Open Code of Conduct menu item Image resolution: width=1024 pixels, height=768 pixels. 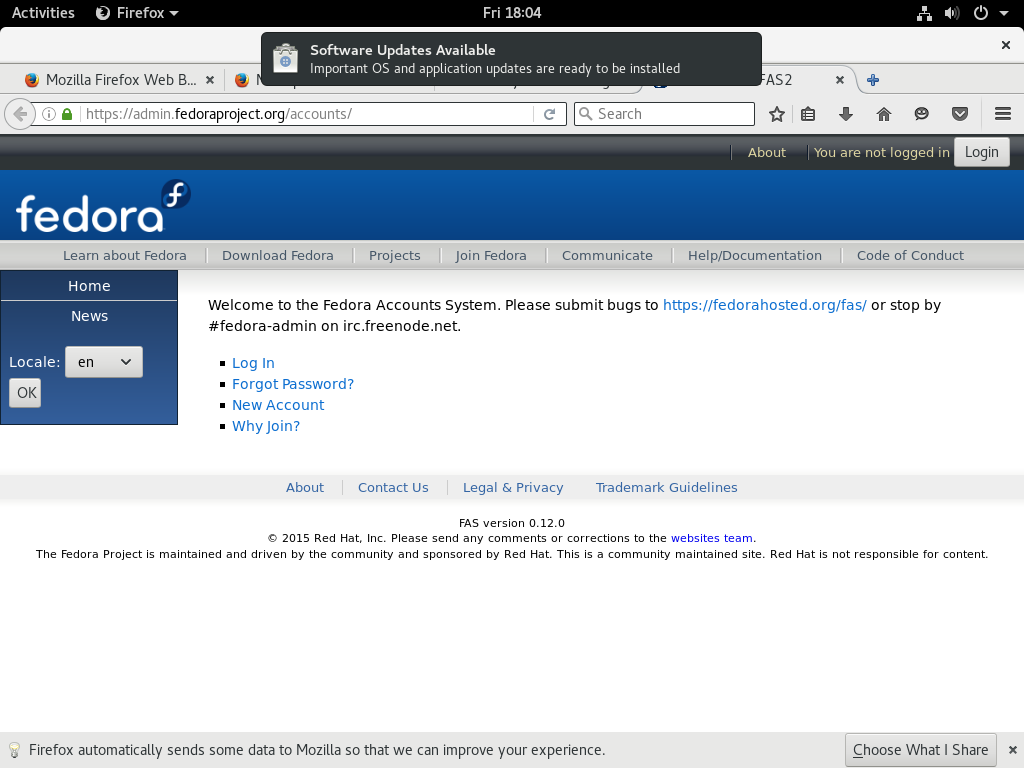pos(910,255)
